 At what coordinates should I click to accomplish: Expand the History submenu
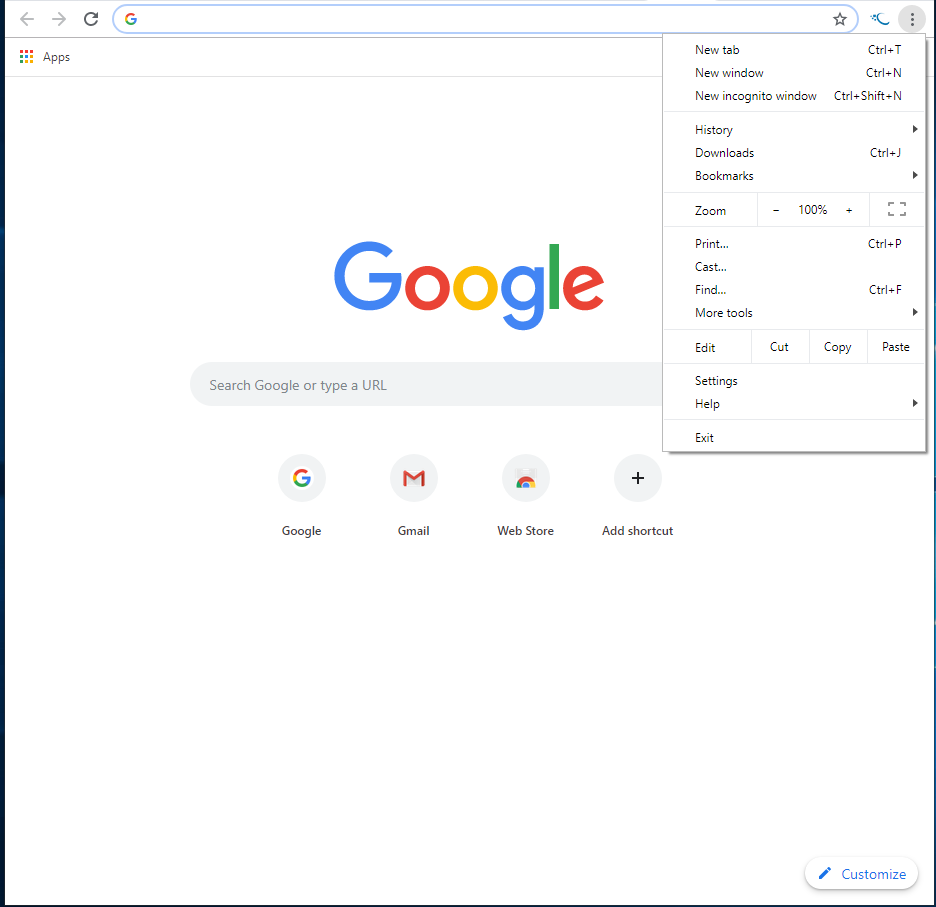pyautogui.click(x=794, y=130)
